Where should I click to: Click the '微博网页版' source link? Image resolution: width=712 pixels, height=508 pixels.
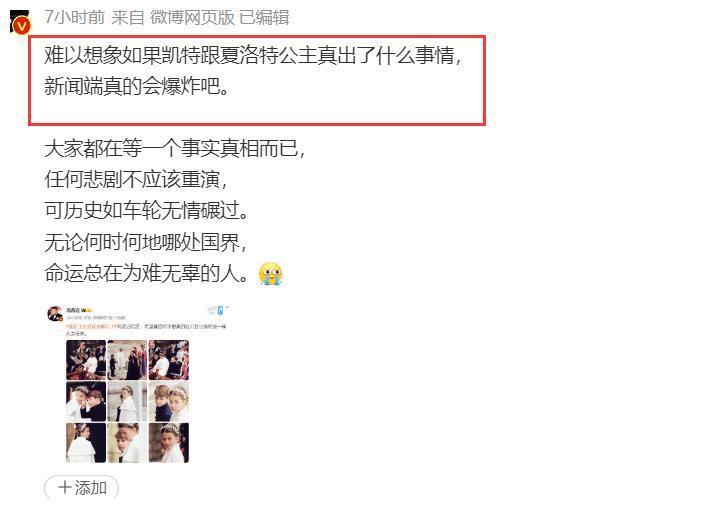192,17
